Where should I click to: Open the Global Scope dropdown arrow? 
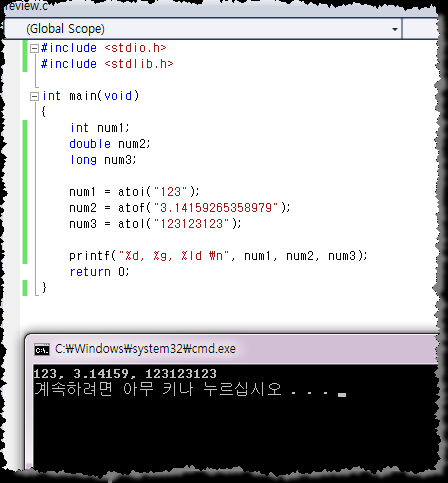coord(395,29)
